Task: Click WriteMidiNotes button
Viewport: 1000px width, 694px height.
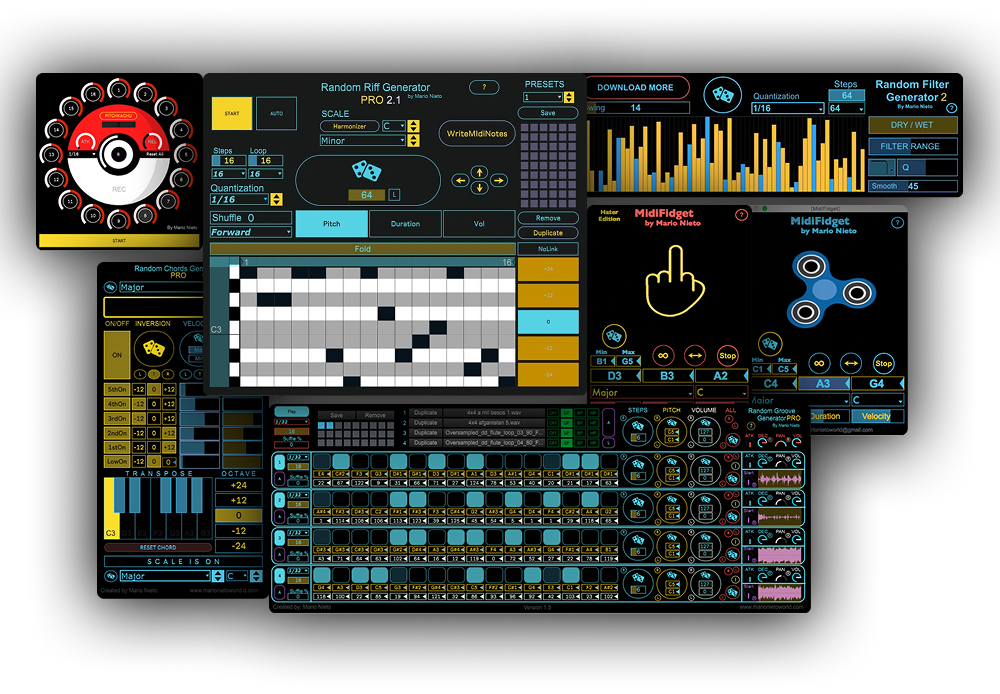Action: (477, 133)
